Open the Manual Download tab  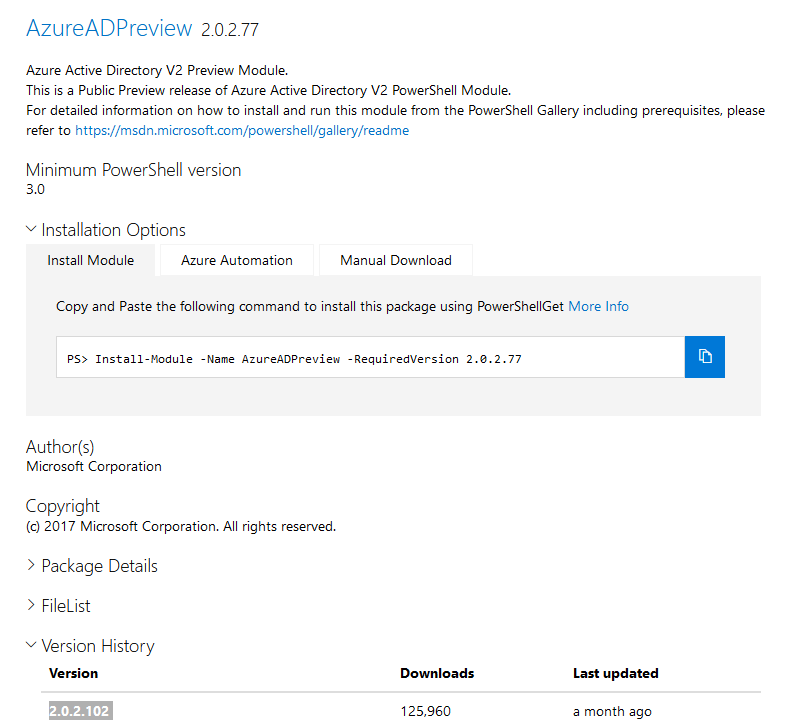click(x=395, y=260)
